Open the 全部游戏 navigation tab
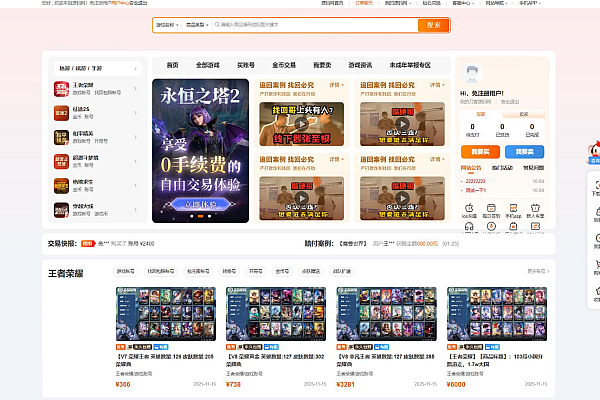 [207, 65]
